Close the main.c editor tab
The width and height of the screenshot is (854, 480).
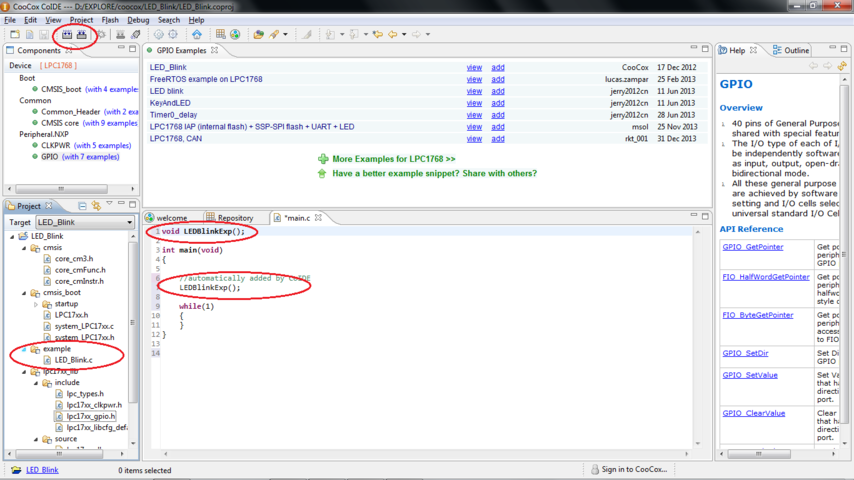pos(318,217)
